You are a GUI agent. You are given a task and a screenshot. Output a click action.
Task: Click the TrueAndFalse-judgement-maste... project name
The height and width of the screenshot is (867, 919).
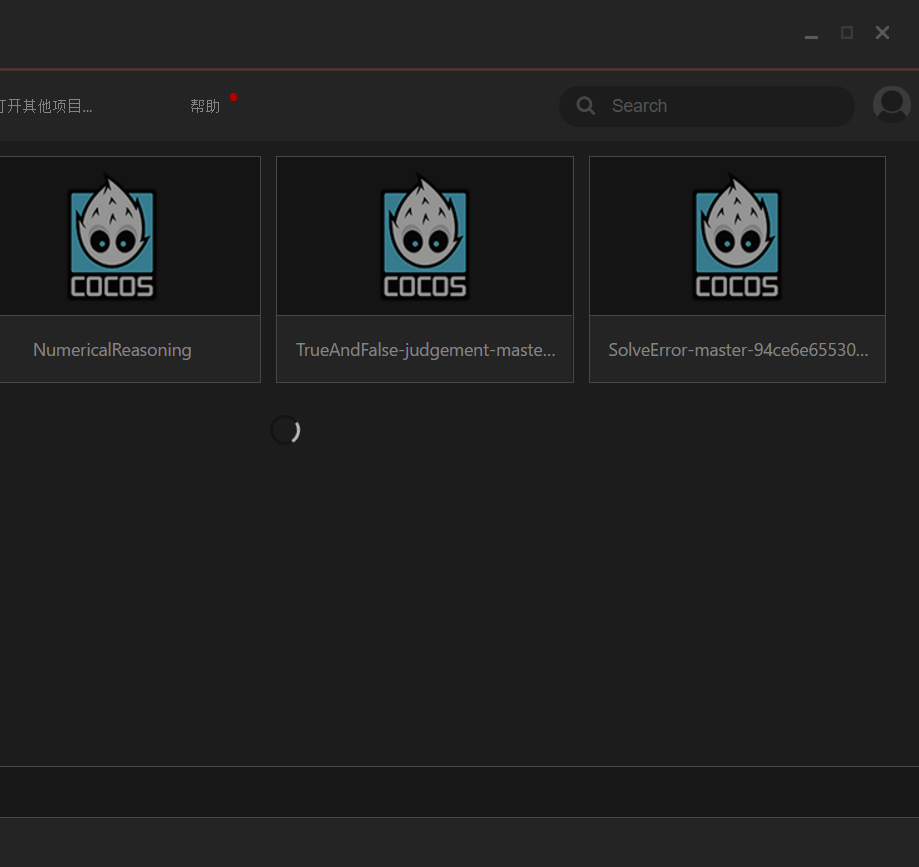tap(426, 350)
